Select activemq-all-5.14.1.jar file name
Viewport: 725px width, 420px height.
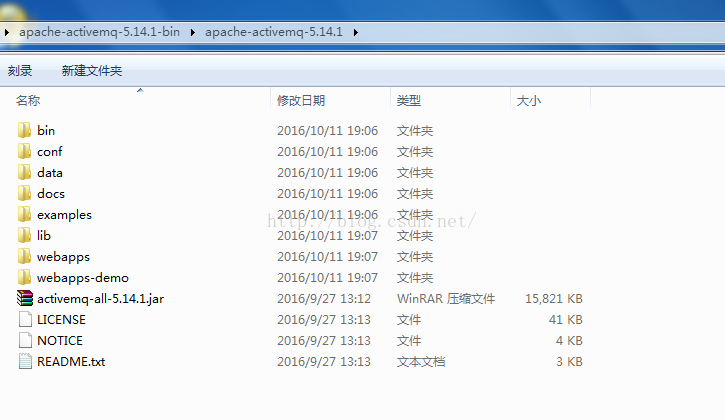point(100,299)
